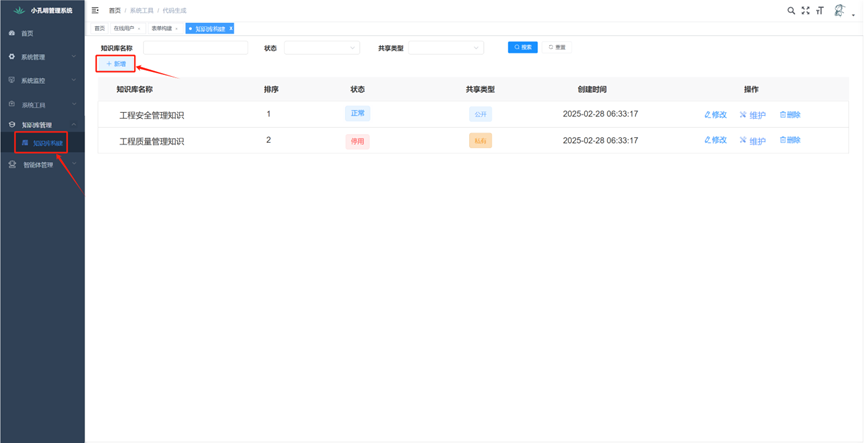
Task: Expand the 系统管理 sidebar menu
Action: click(42, 57)
